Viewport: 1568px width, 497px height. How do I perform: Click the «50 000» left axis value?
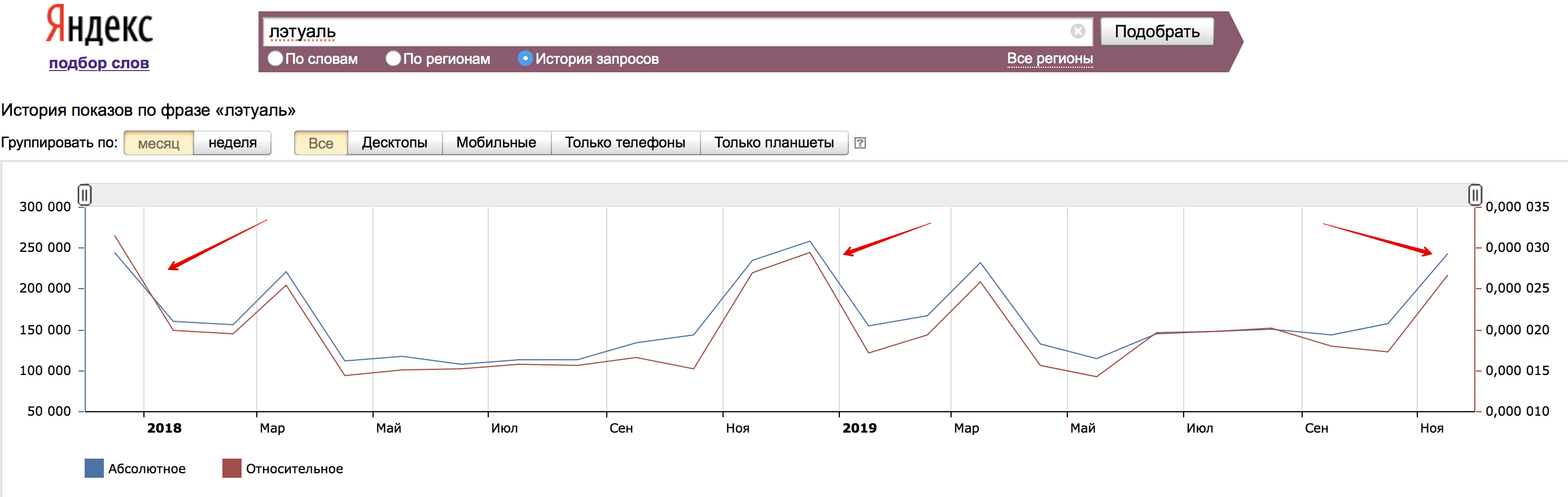point(49,411)
